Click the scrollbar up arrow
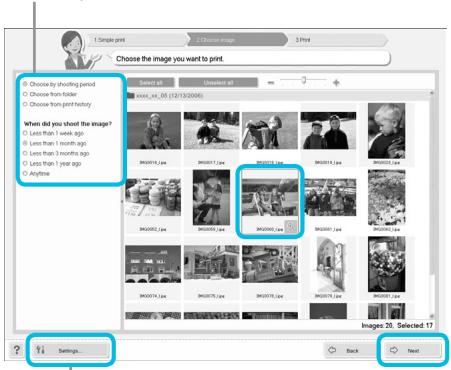 click(432, 93)
